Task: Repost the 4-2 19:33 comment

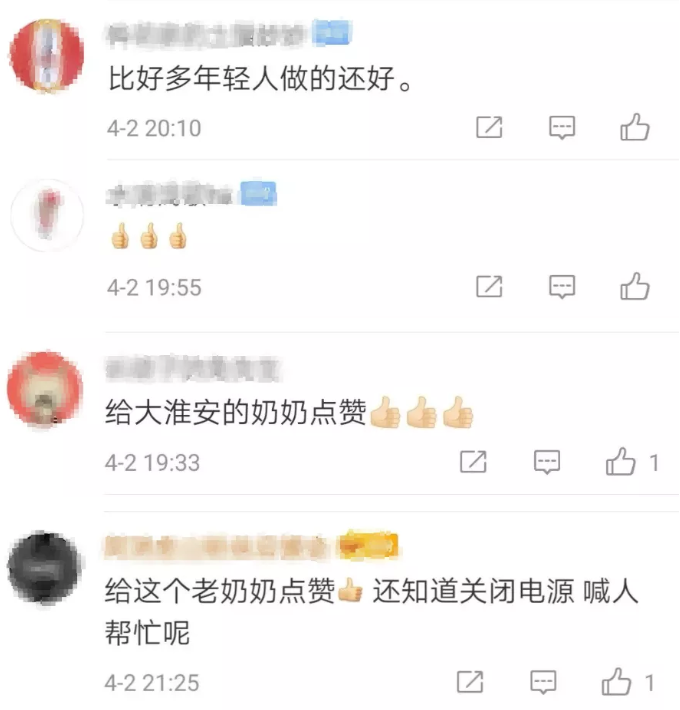Action: tap(473, 462)
